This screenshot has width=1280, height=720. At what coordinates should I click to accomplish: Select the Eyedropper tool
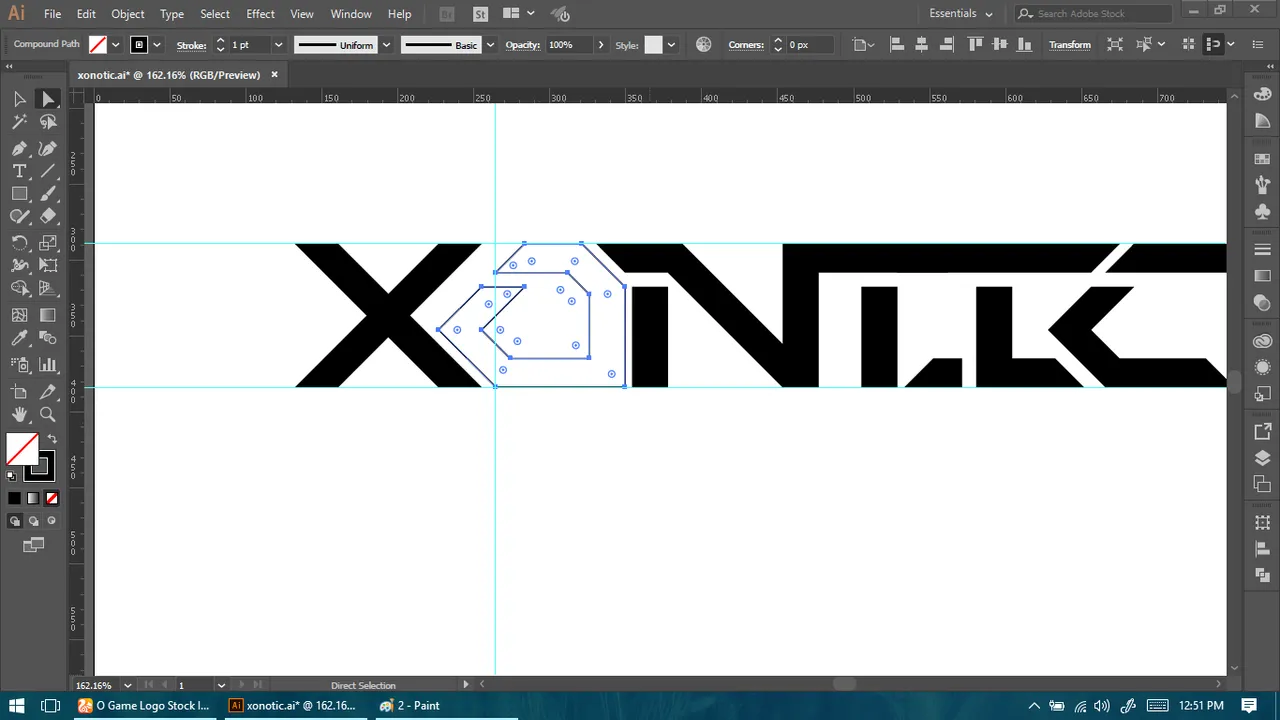(19, 340)
